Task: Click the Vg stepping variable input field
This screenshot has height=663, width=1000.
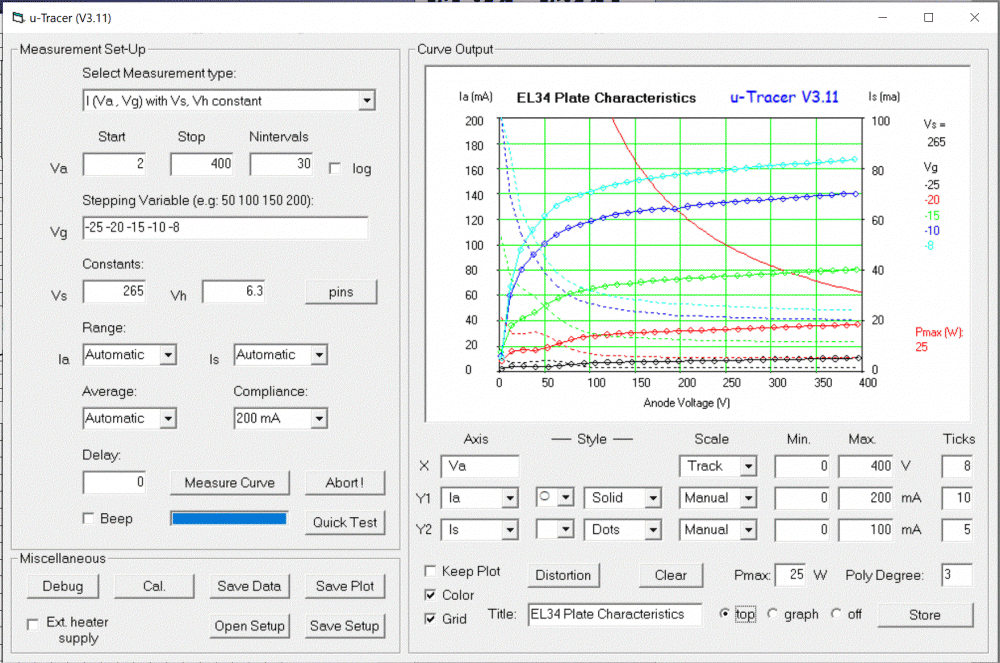Action: coord(224,228)
